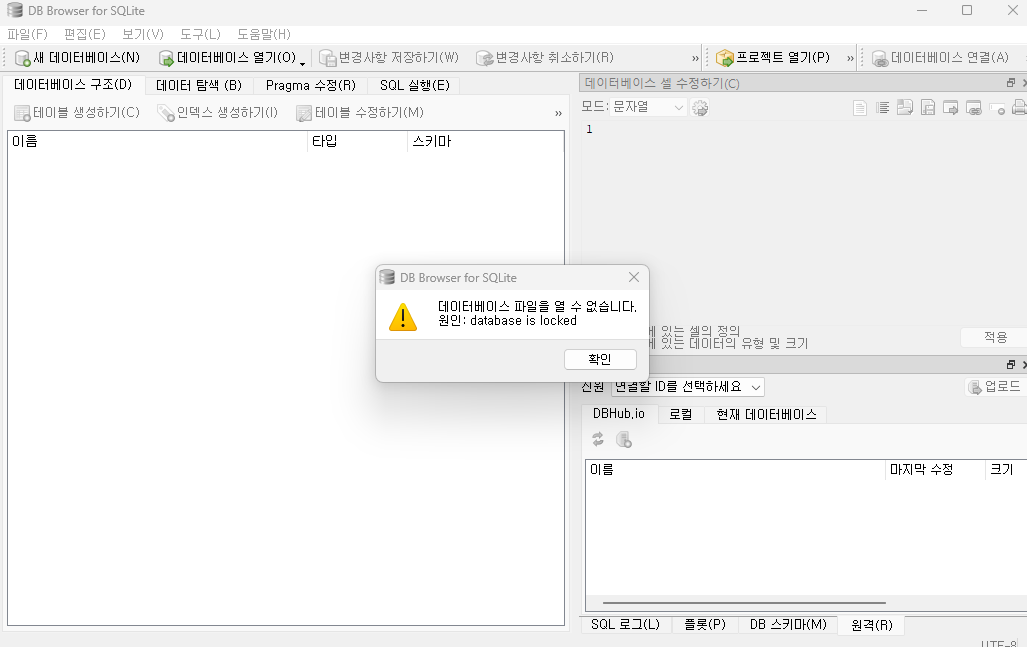Switch to 원격(R) bottom tab
Image resolution: width=1027 pixels, height=647 pixels.
click(872, 625)
